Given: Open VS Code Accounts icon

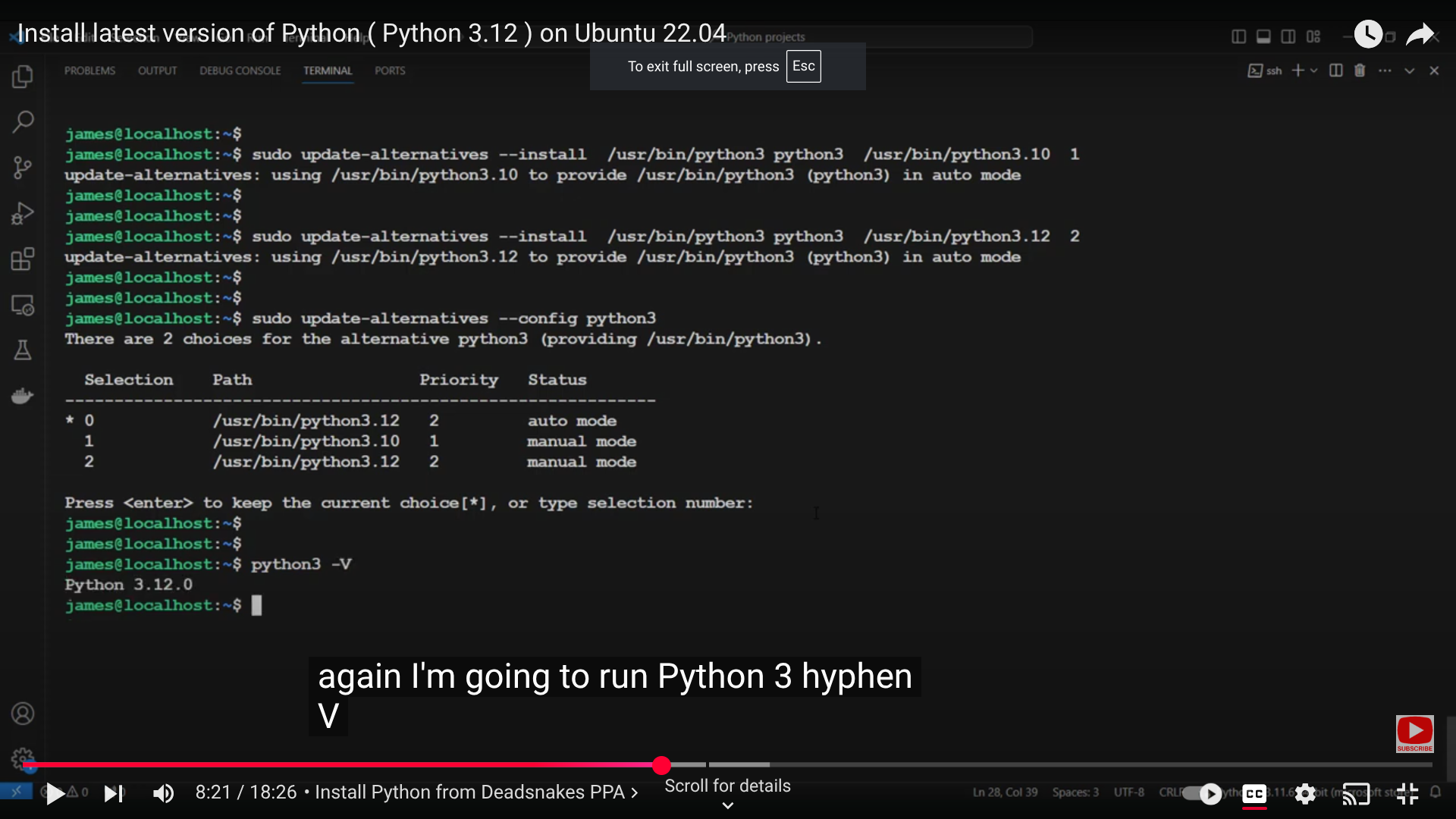Looking at the screenshot, I should pyautogui.click(x=23, y=714).
